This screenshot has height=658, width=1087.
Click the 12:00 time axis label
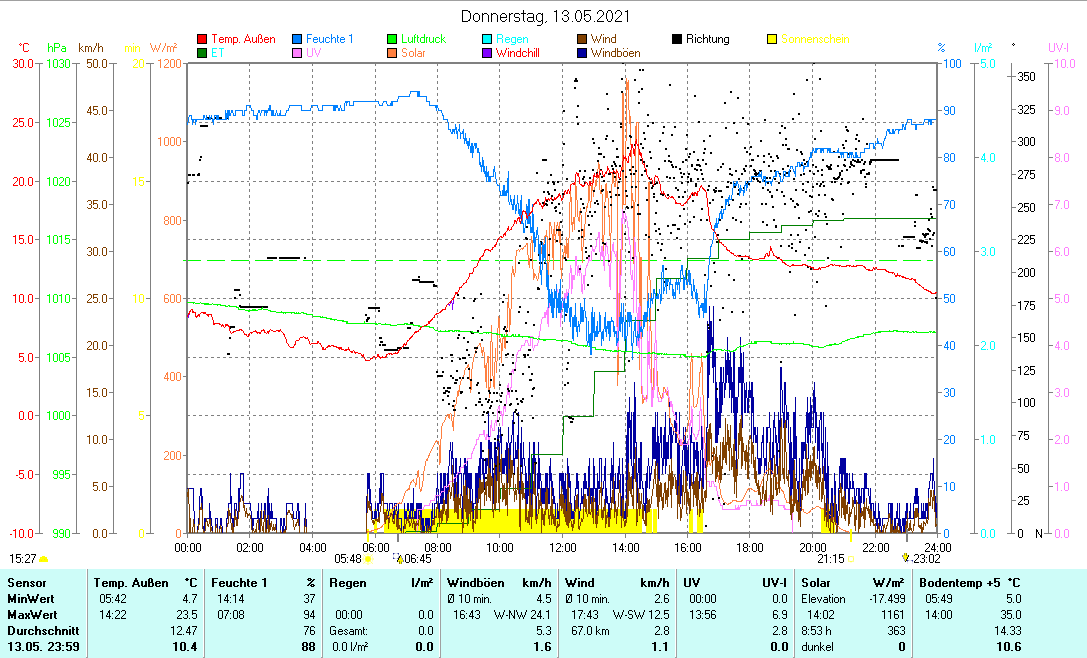click(562, 547)
